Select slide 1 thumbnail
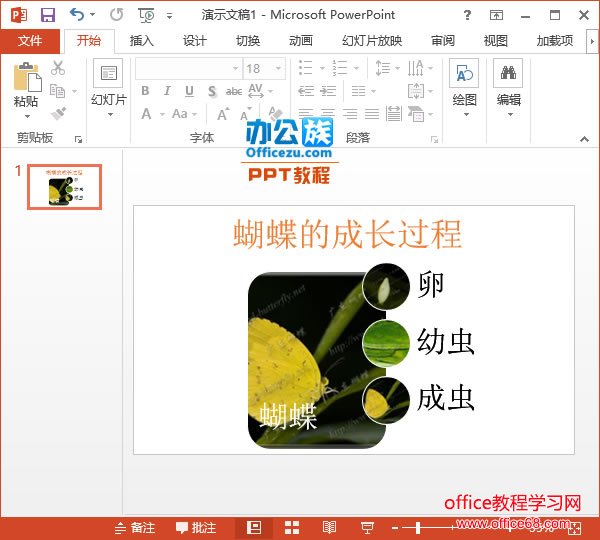Image resolution: width=600 pixels, height=540 pixels. 64,187
